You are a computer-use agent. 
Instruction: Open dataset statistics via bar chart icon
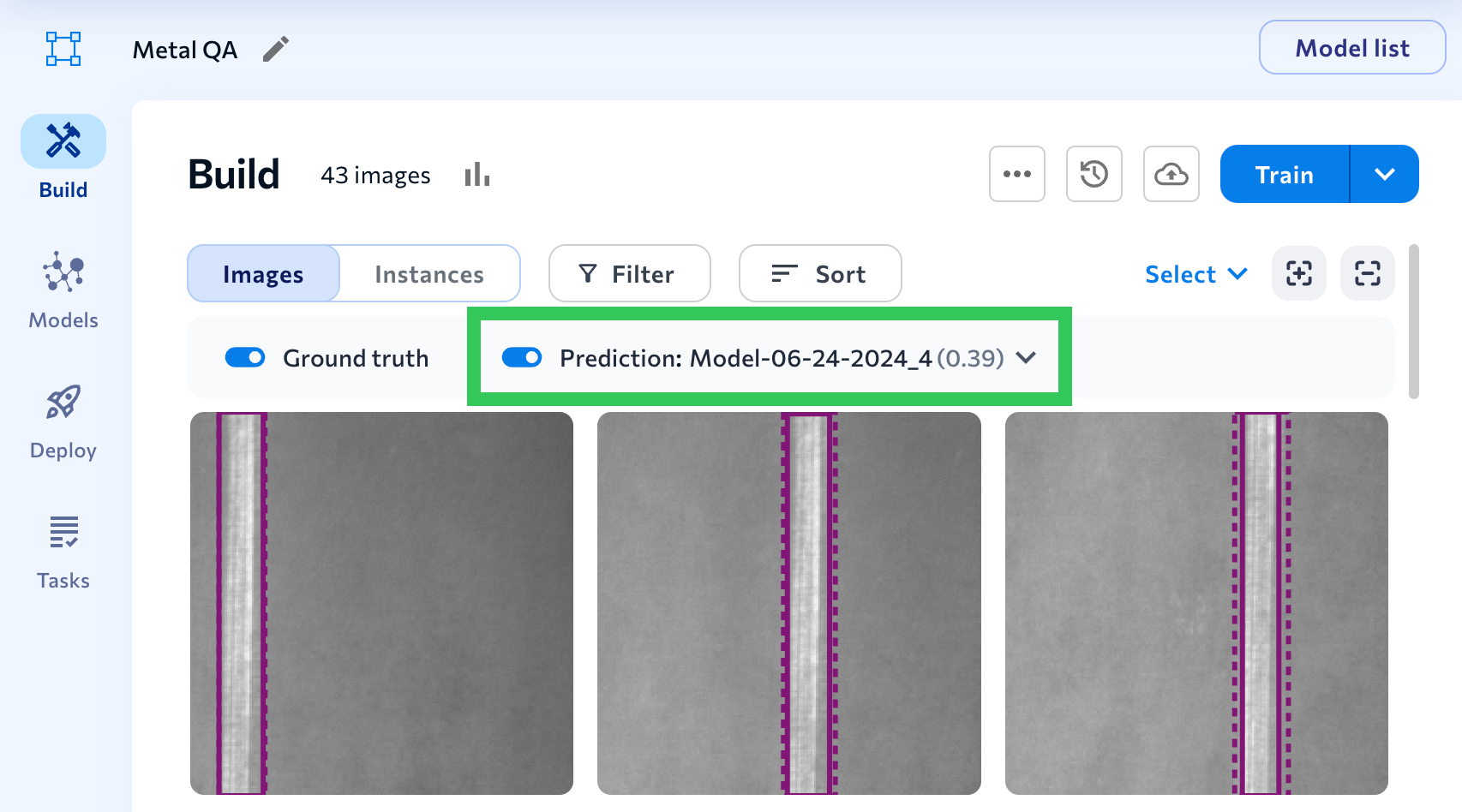point(476,175)
